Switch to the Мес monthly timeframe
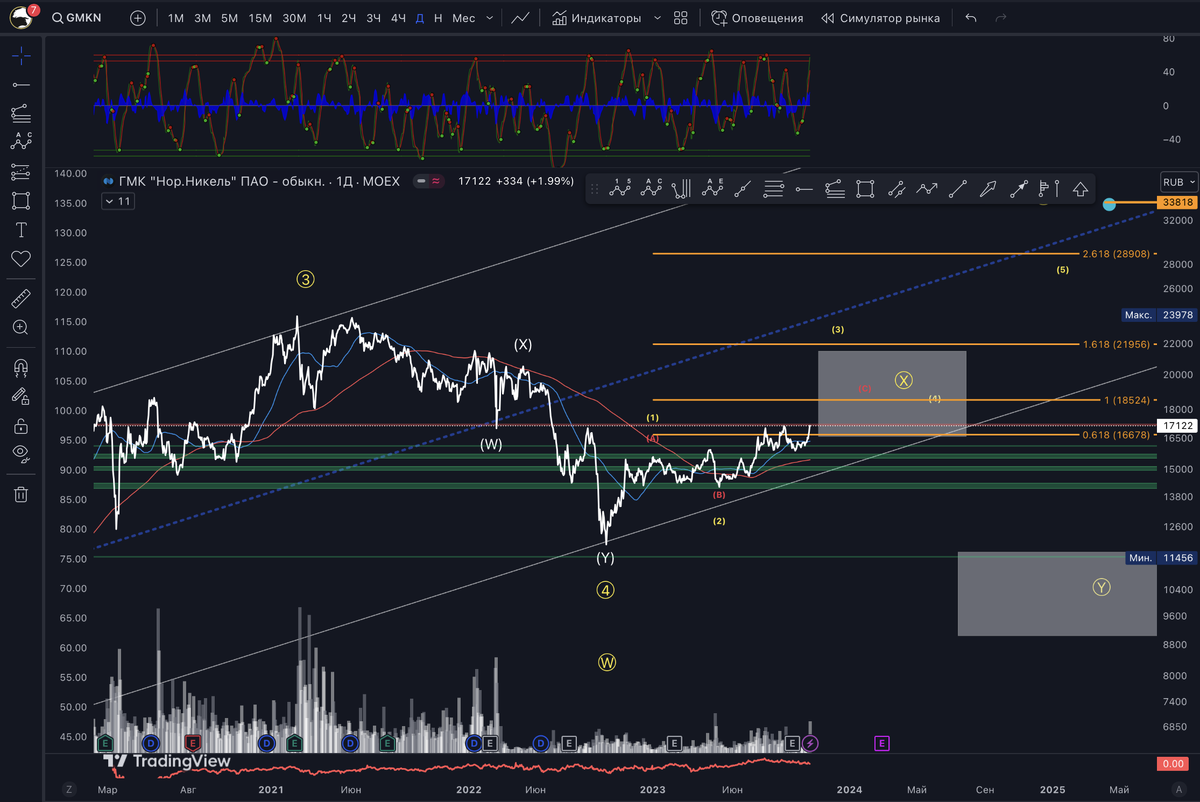 (464, 18)
